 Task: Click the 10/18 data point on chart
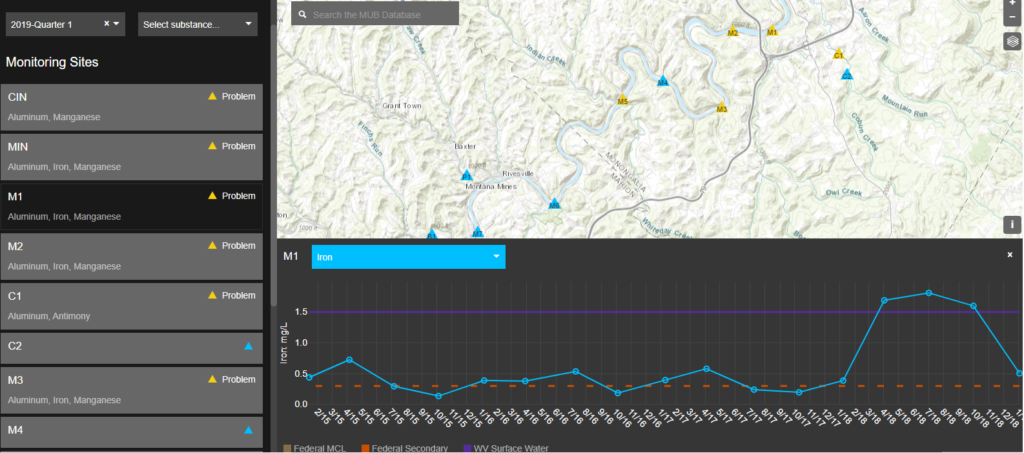973,306
